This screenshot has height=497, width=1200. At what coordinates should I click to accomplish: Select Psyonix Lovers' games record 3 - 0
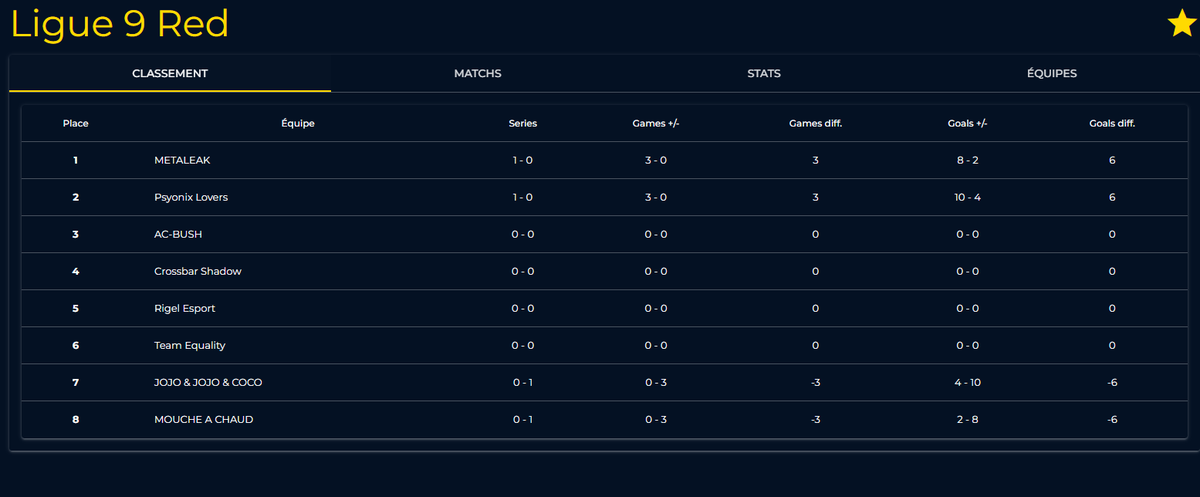[656, 197]
